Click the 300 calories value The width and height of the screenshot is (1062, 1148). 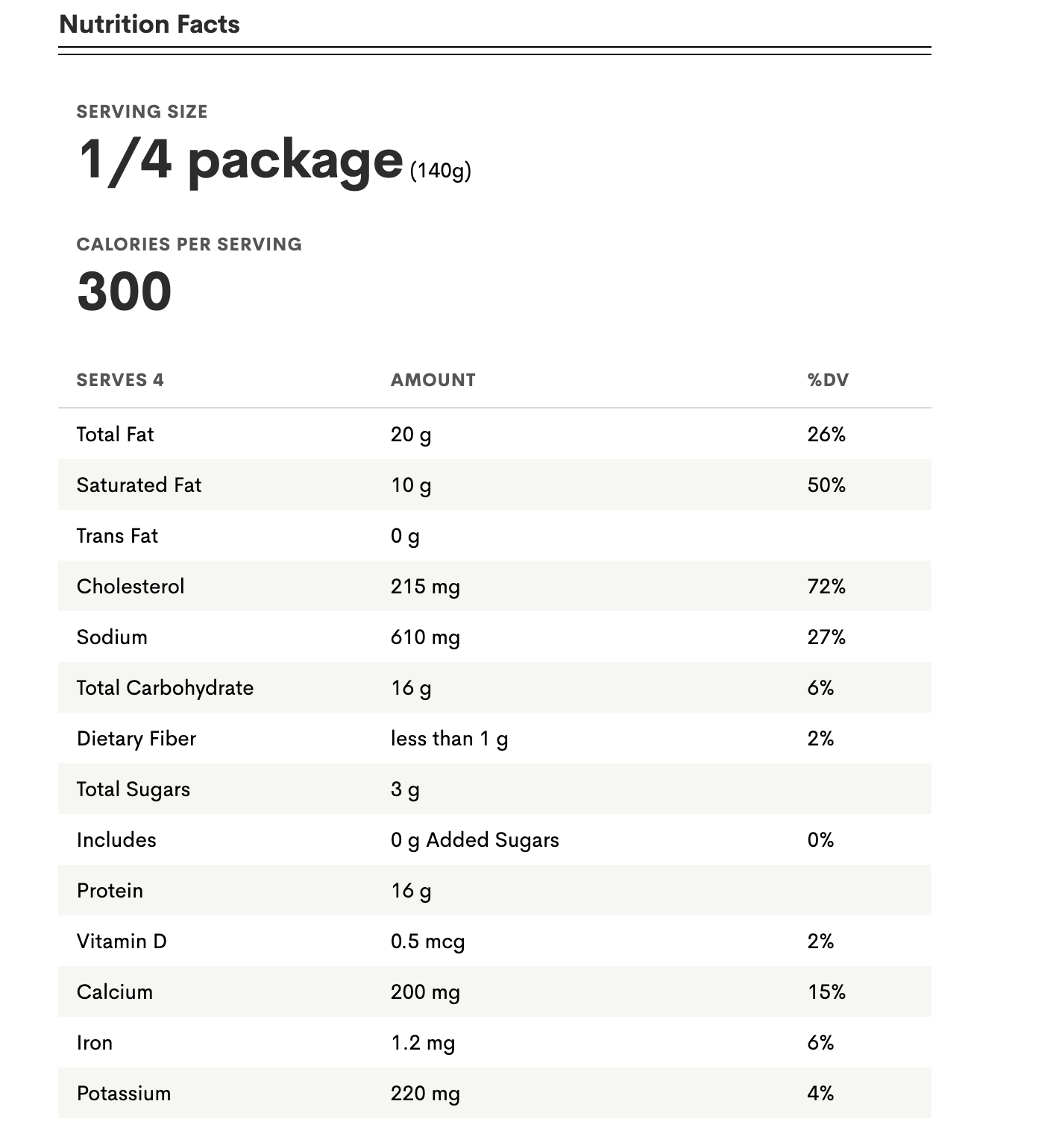click(125, 291)
